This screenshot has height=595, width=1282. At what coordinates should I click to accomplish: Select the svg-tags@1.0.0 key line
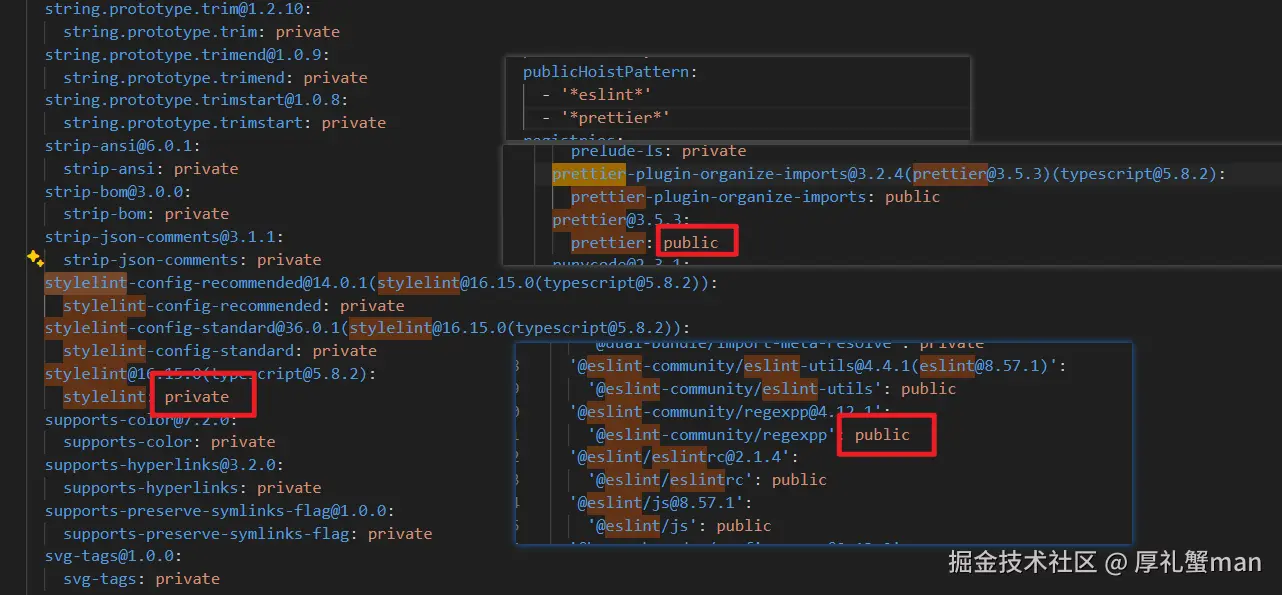tap(114, 556)
